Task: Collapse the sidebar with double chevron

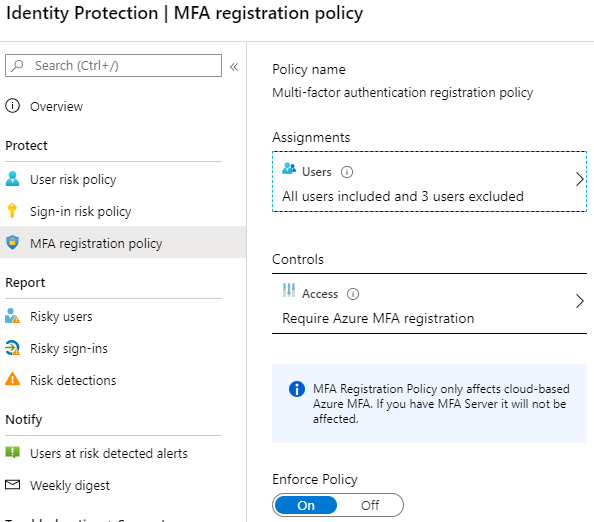Action: (x=234, y=67)
